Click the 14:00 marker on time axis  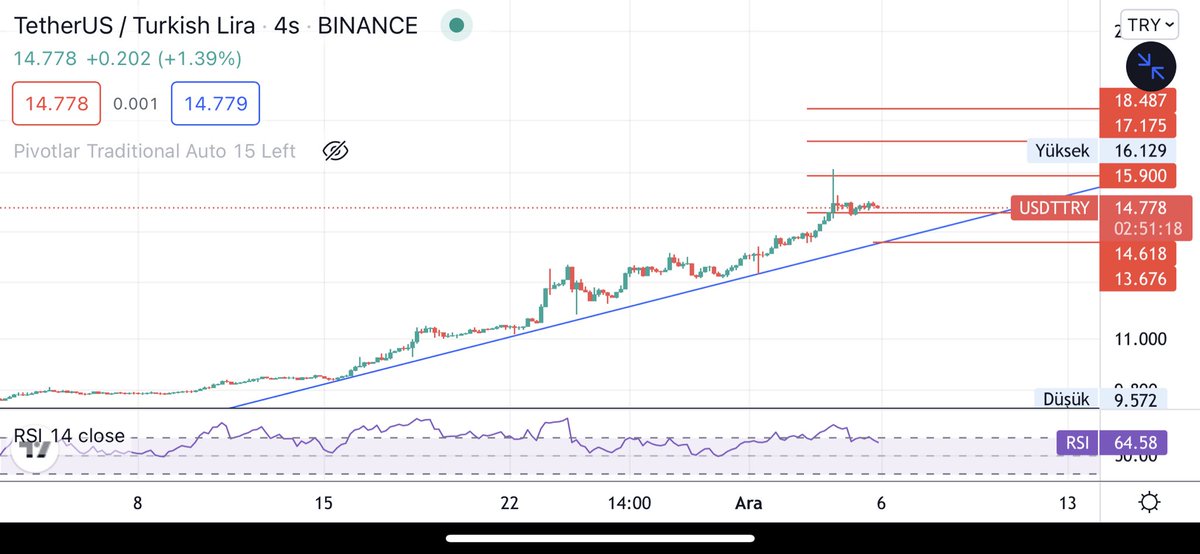(627, 502)
